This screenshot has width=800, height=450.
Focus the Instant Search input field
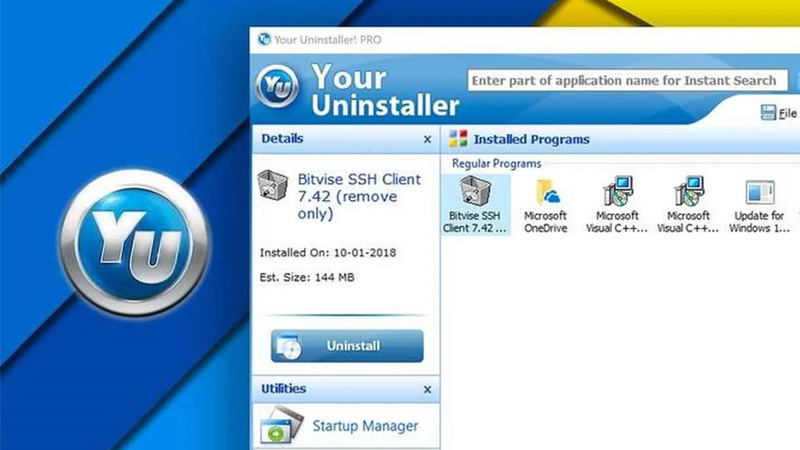tap(628, 81)
